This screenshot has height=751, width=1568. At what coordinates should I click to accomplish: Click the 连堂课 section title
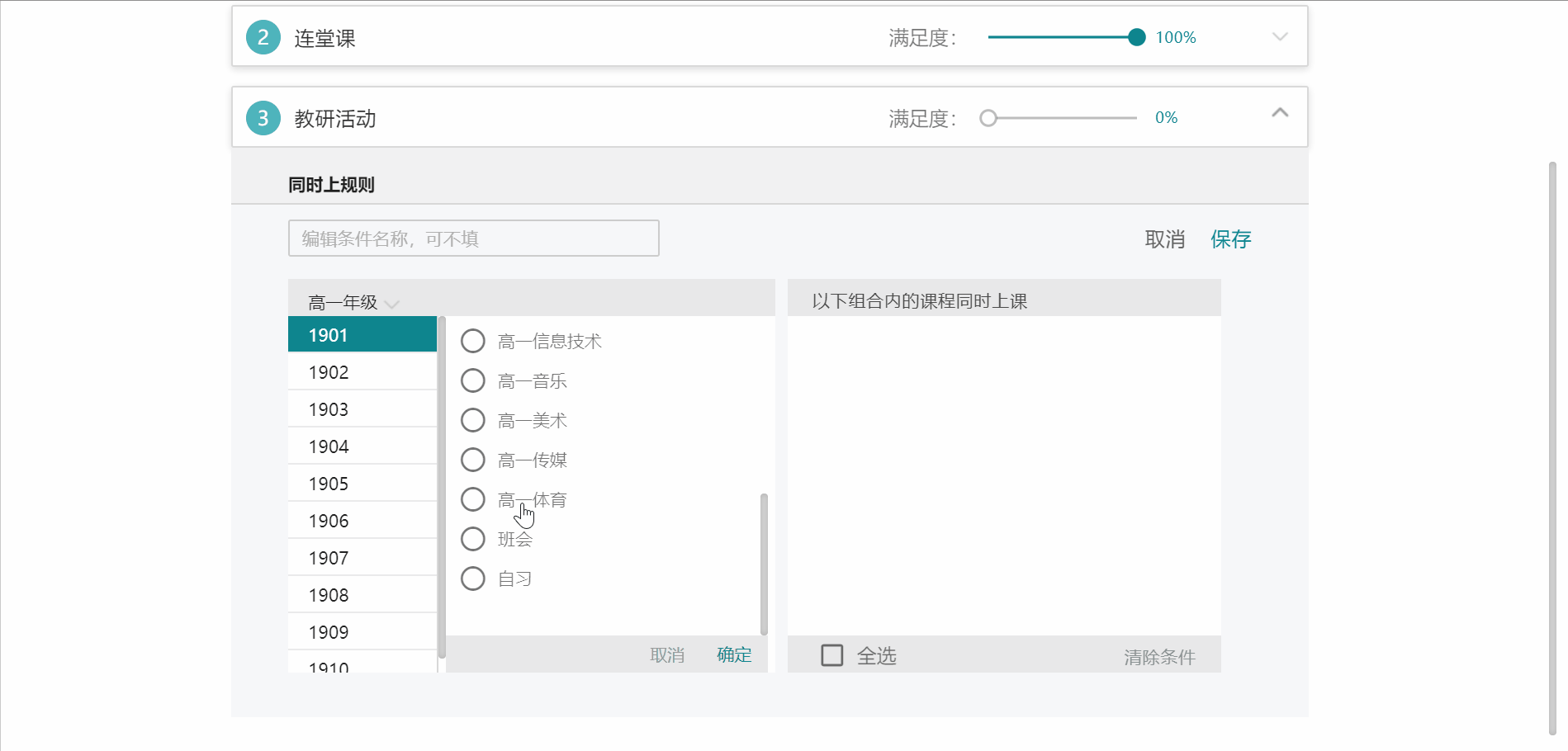pos(324,38)
